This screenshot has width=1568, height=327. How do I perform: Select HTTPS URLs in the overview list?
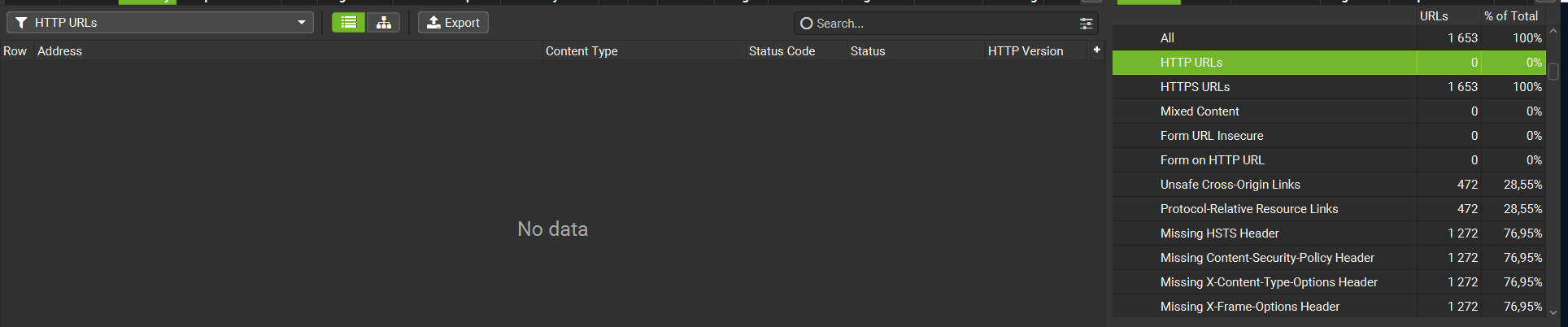(1195, 87)
